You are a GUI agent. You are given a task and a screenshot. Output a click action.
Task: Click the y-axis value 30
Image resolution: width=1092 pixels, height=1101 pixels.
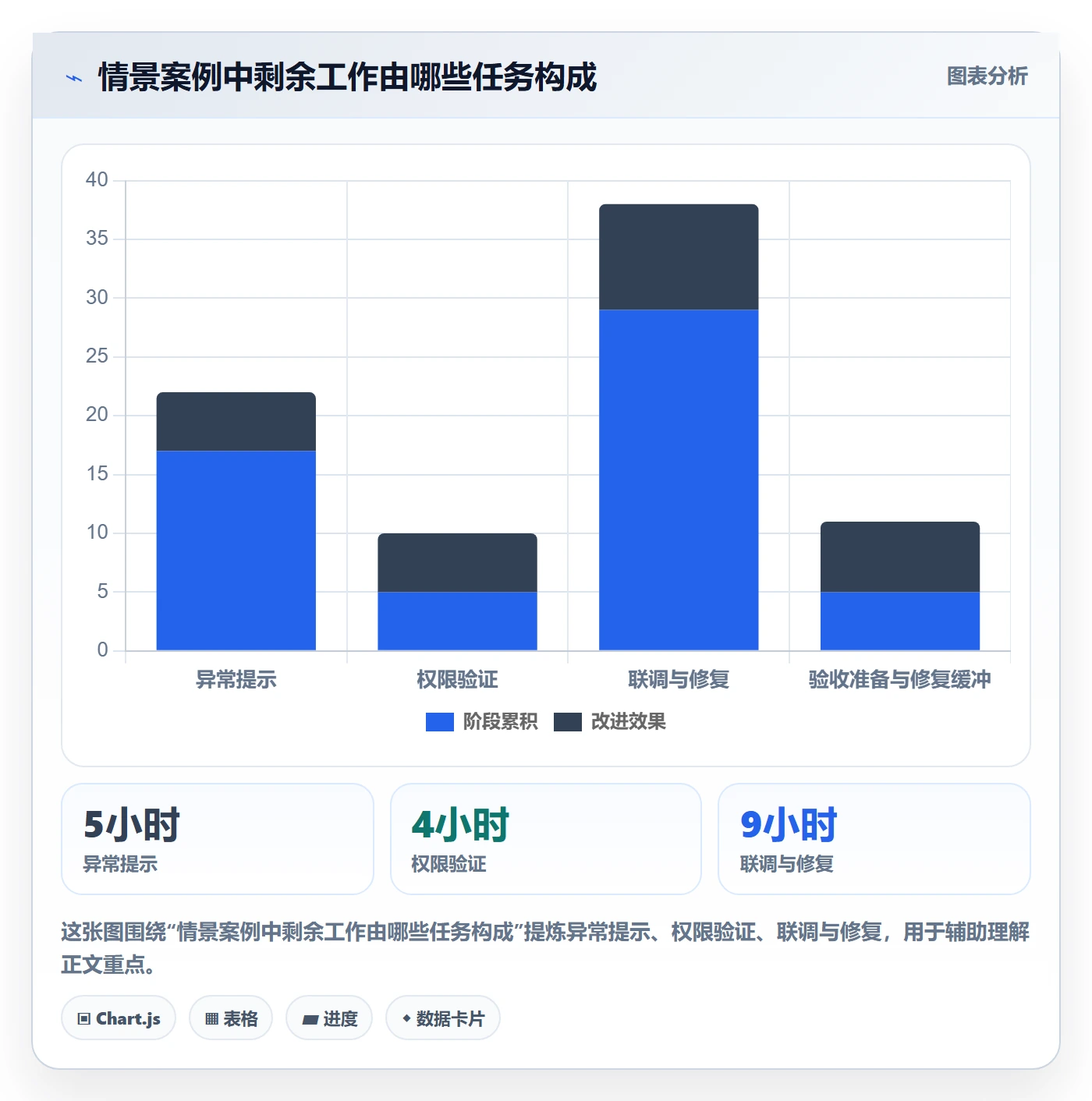[x=97, y=298]
